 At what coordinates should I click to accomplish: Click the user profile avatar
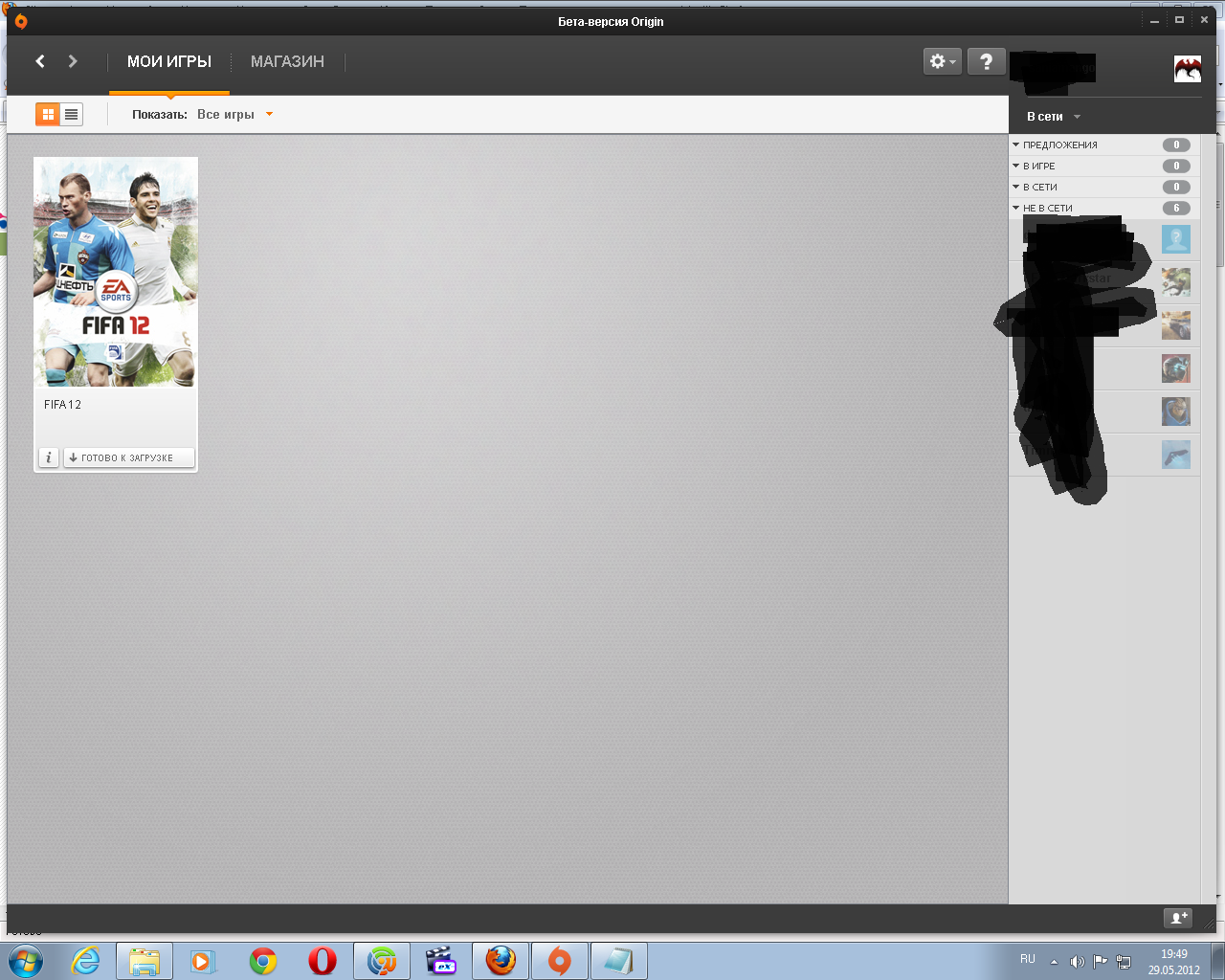(x=1188, y=69)
